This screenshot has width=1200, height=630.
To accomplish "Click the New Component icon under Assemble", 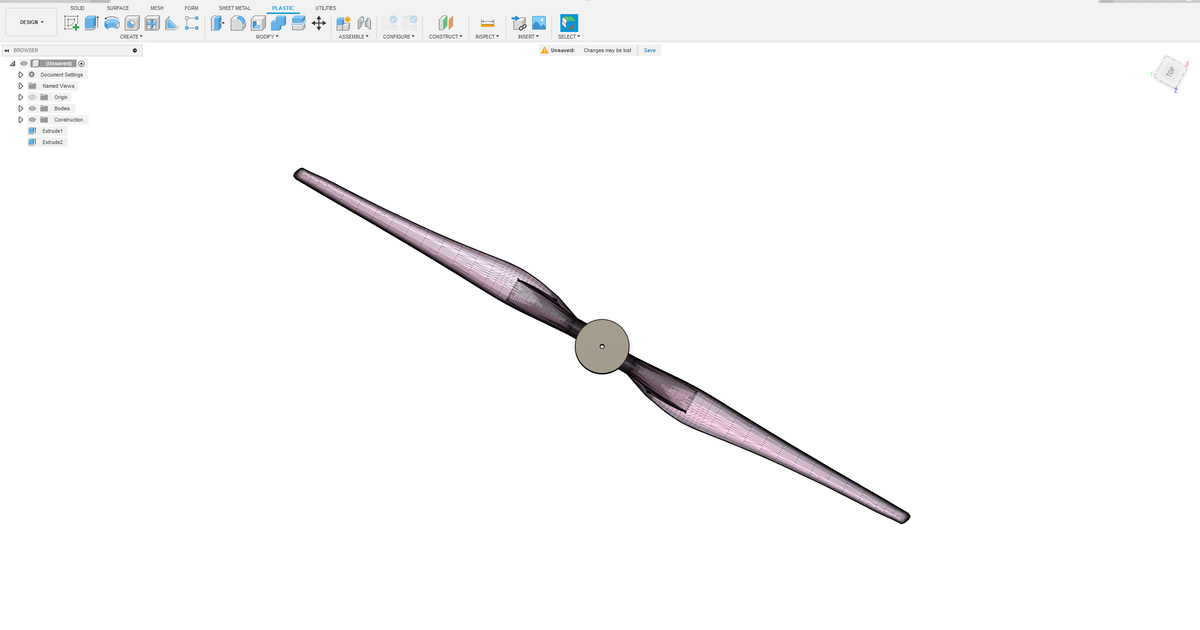I will click(x=342, y=22).
